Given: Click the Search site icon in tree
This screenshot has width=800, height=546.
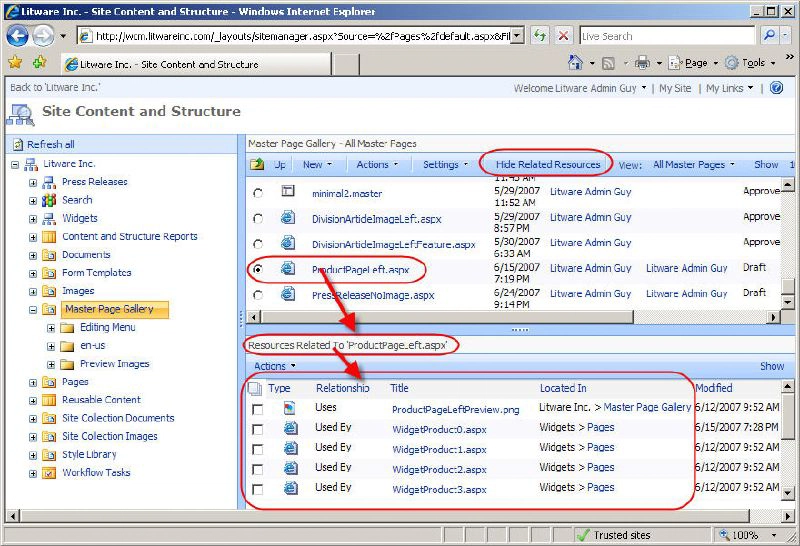Looking at the screenshot, I should 49,200.
